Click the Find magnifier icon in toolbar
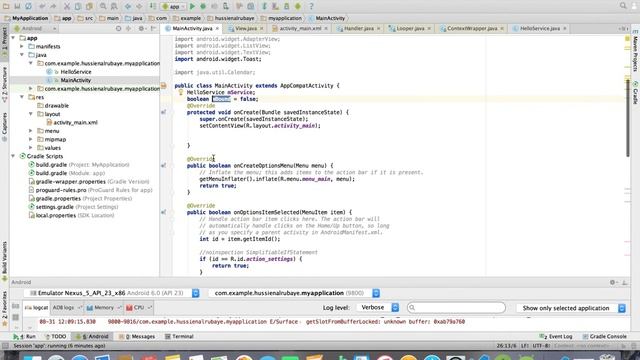640x360 pixels. pos(103,6)
